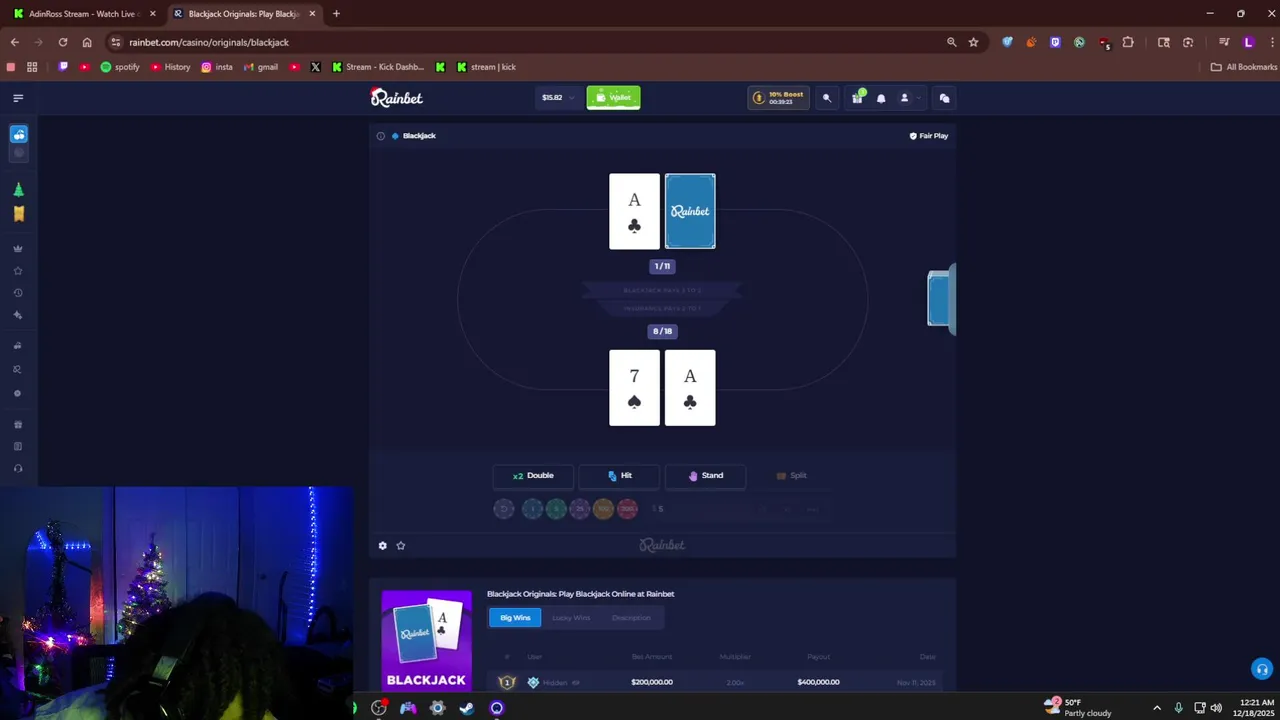The image size is (1280, 720).
Task: Click the $400,000.00 payout value
Action: pos(818,682)
